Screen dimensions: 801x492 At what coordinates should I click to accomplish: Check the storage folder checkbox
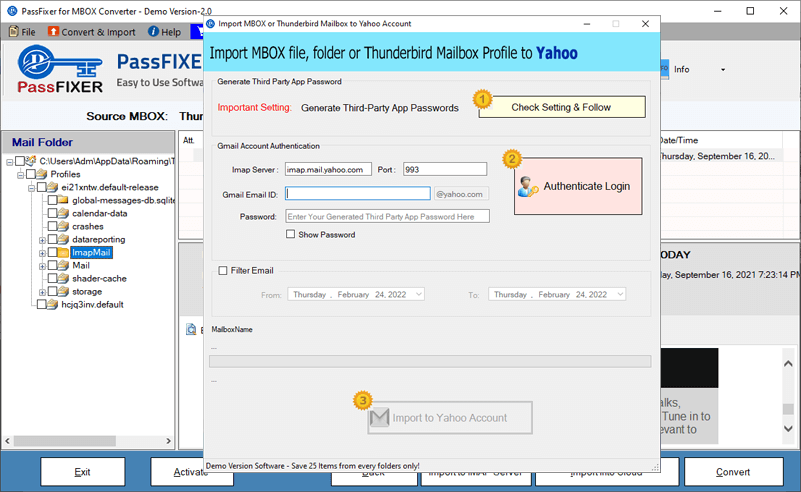52,291
